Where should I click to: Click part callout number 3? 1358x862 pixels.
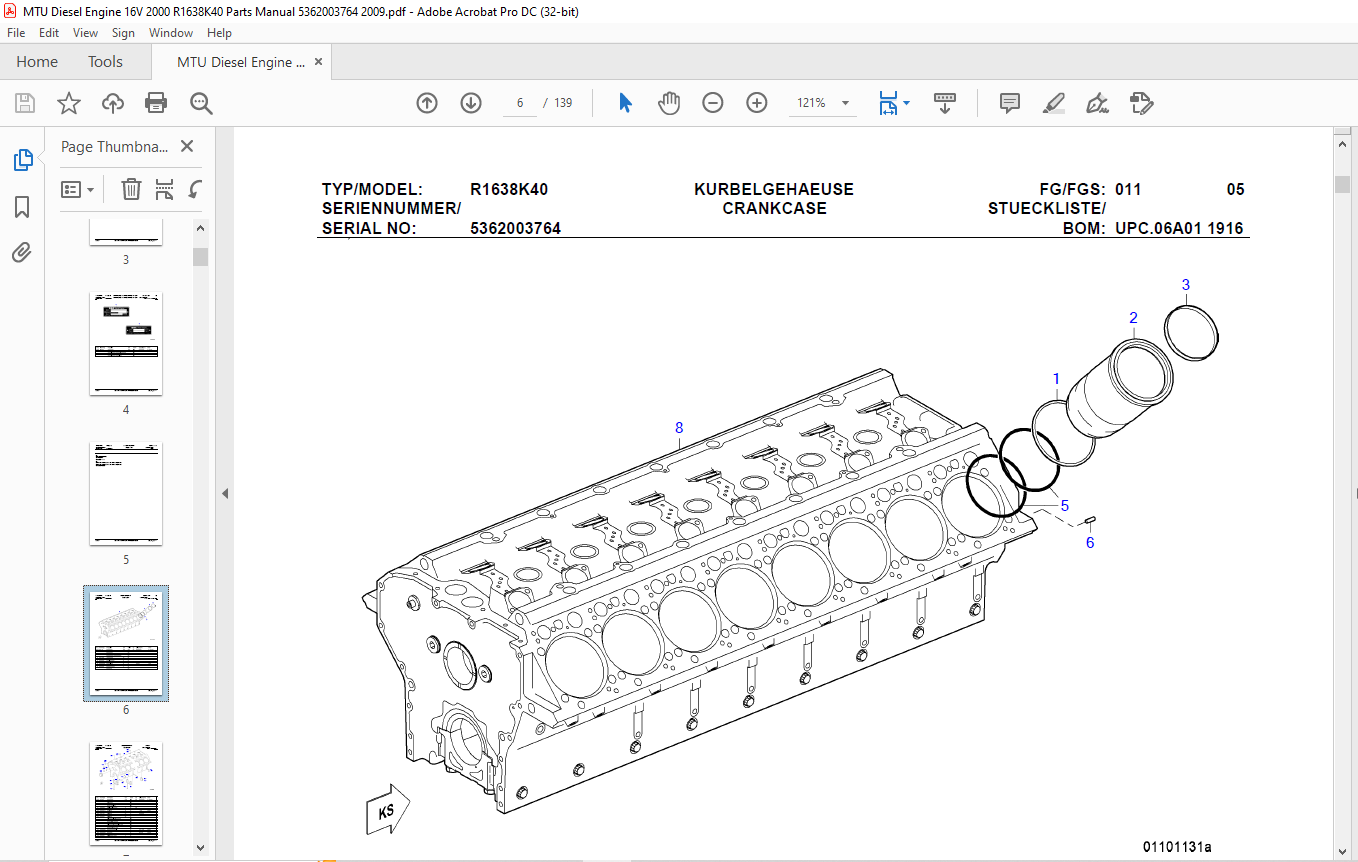(x=1186, y=285)
